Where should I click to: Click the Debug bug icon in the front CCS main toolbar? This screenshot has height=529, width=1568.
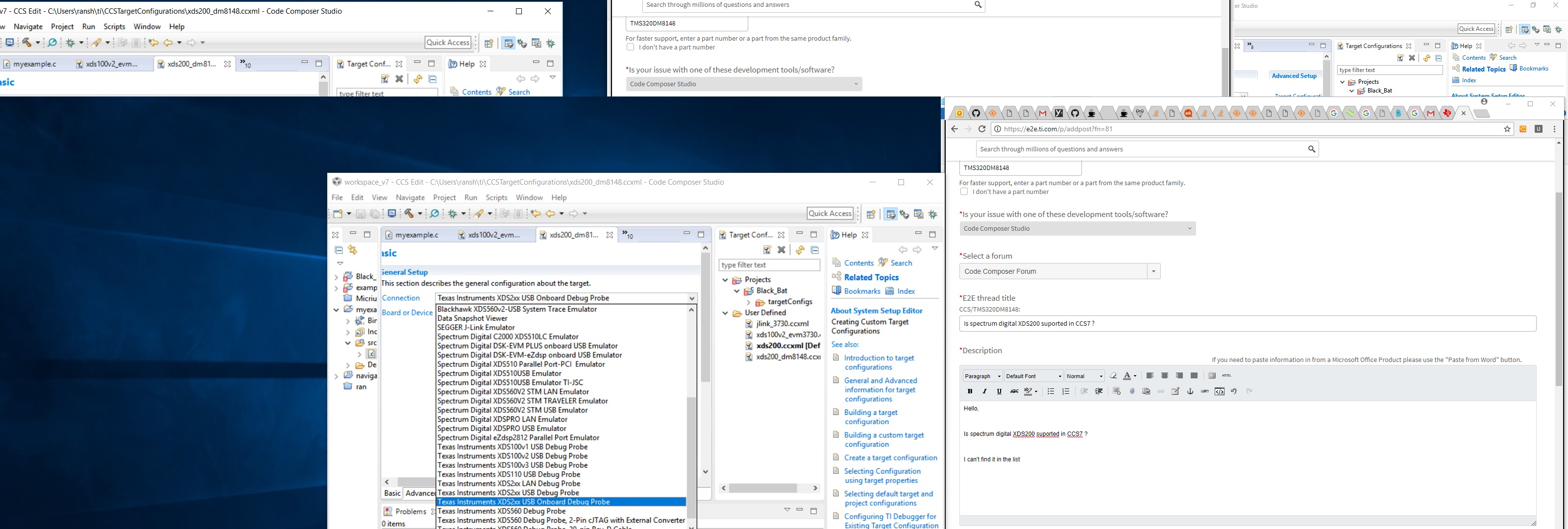pos(453,214)
